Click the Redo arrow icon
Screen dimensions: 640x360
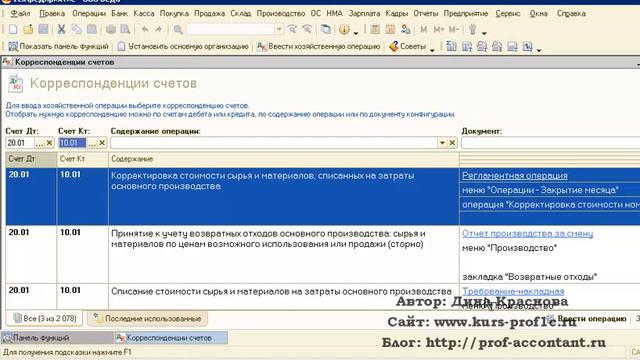pyautogui.click(x=159, y=29)
